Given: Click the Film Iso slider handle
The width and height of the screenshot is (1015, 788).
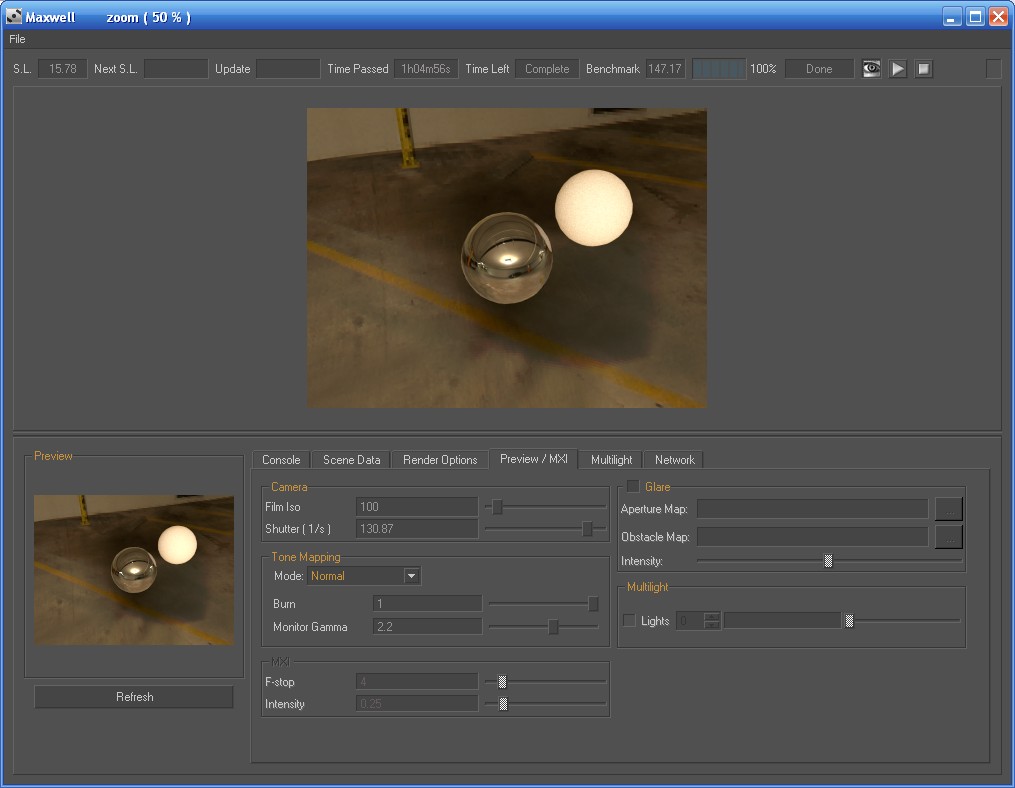Looking at the screenshot, I should [x=497, y=506].
